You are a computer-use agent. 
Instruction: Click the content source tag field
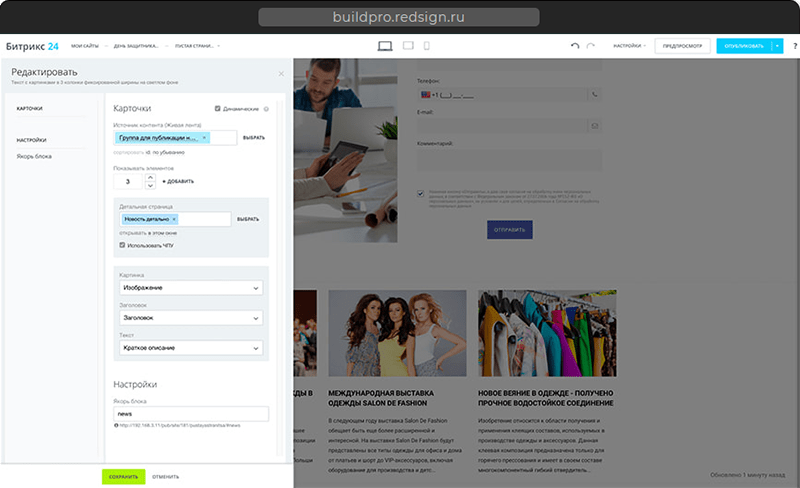[175, 137]
